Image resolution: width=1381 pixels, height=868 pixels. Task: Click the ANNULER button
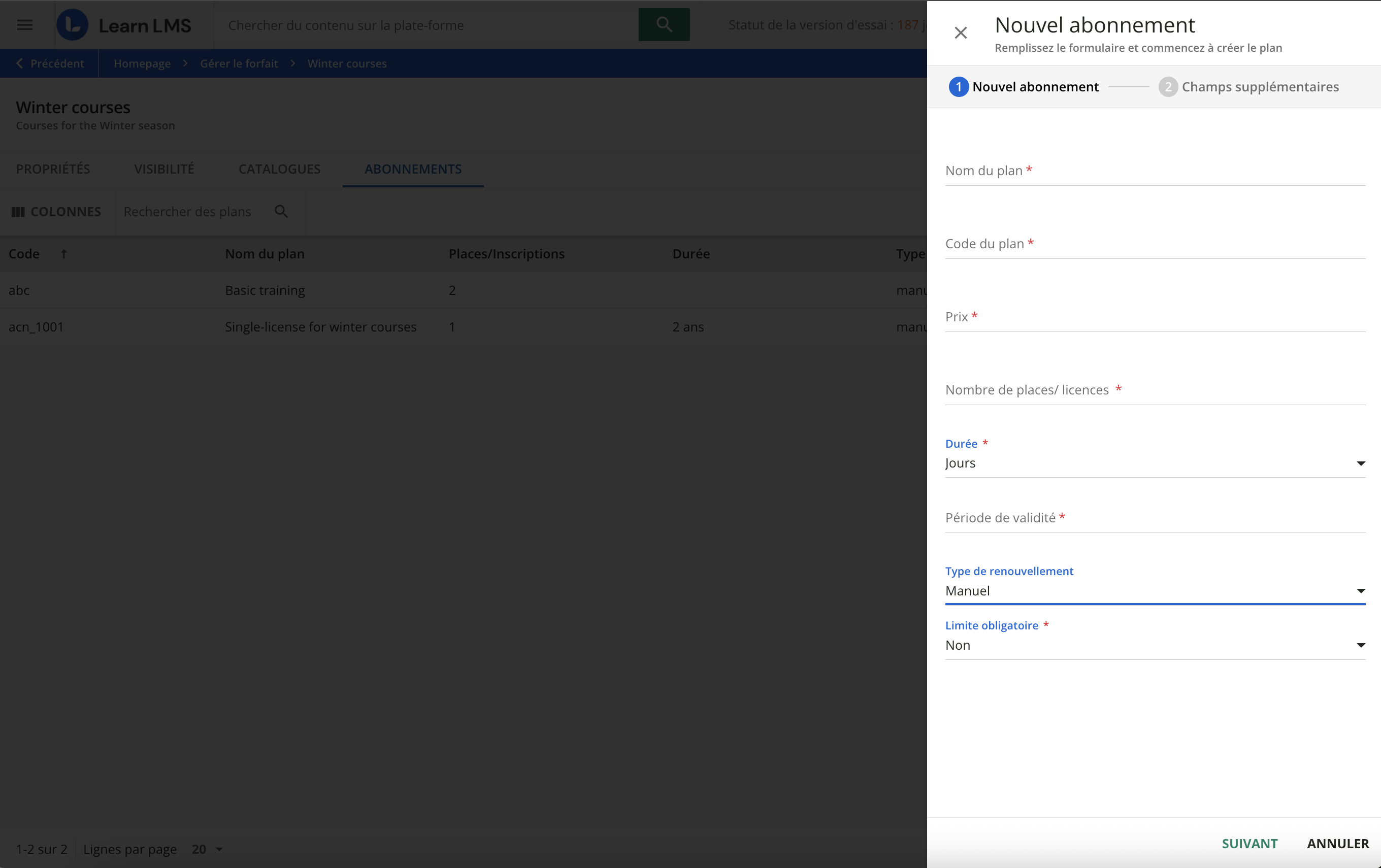(1338, 843)
